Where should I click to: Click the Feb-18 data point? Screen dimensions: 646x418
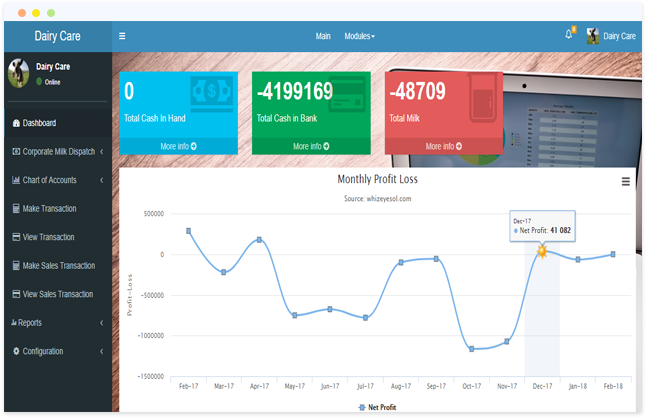click(x=613, y=255)
